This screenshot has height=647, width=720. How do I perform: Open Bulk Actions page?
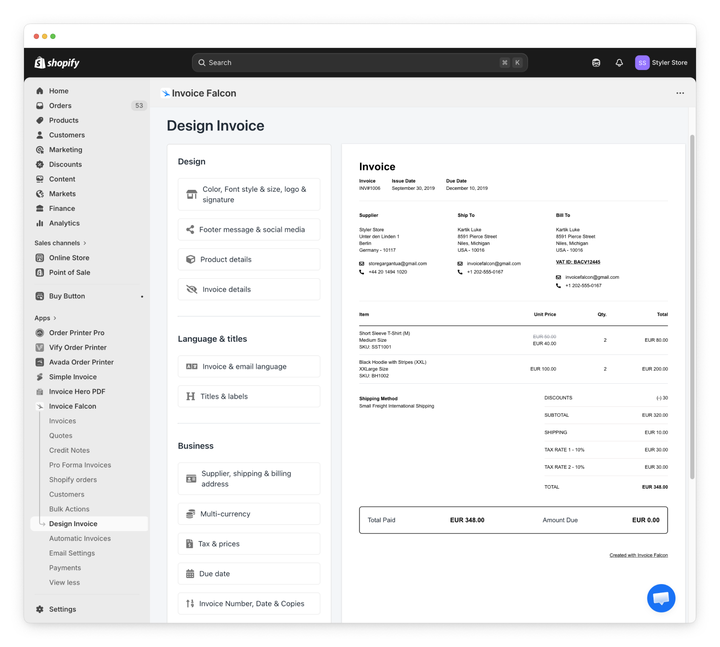69,509
